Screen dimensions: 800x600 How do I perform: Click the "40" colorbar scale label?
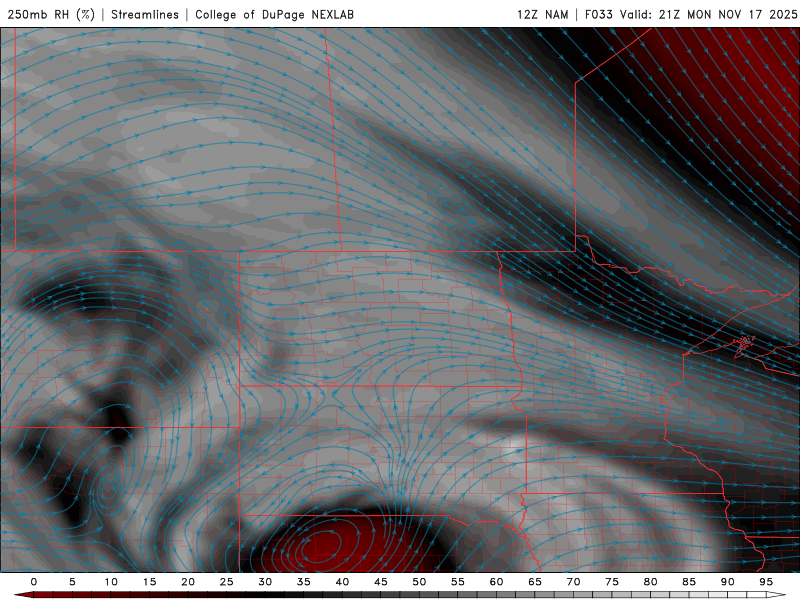pos(342,582)
